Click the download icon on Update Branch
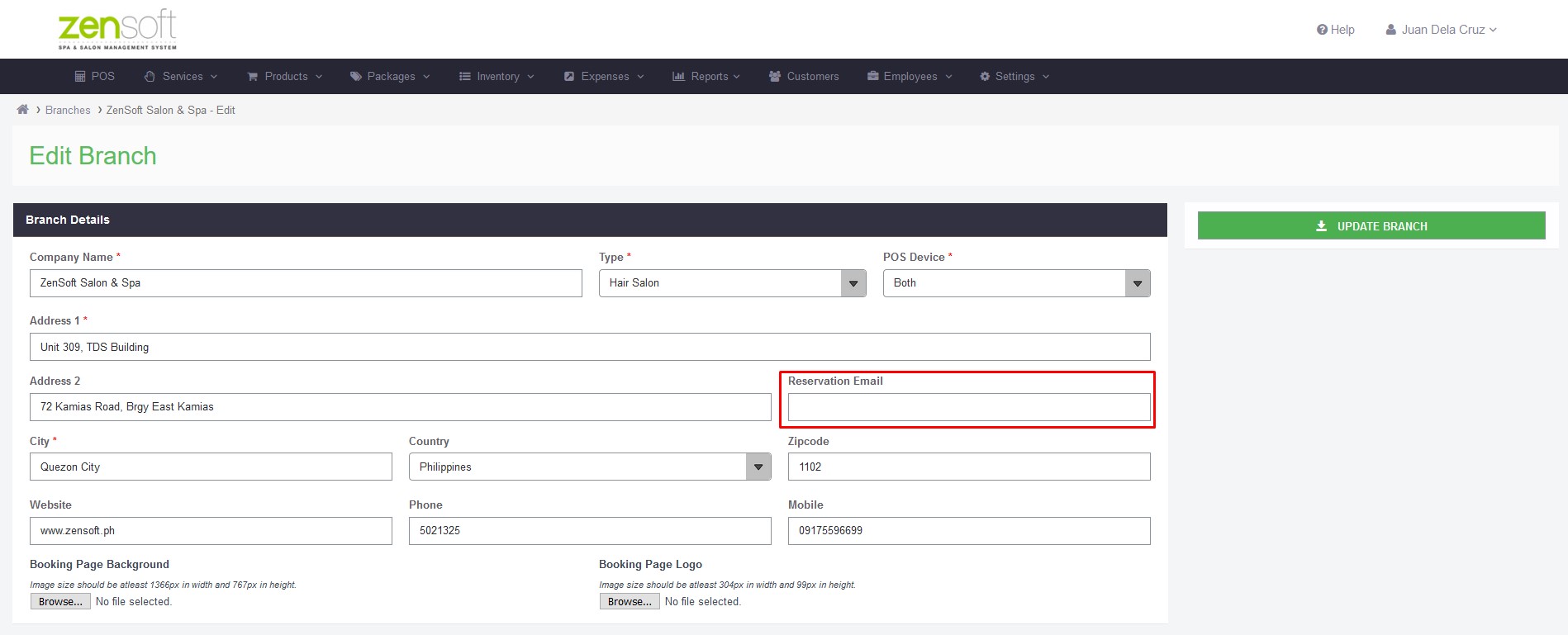Viewport: 1568px width, 635px height. [x=1322, y=226]
